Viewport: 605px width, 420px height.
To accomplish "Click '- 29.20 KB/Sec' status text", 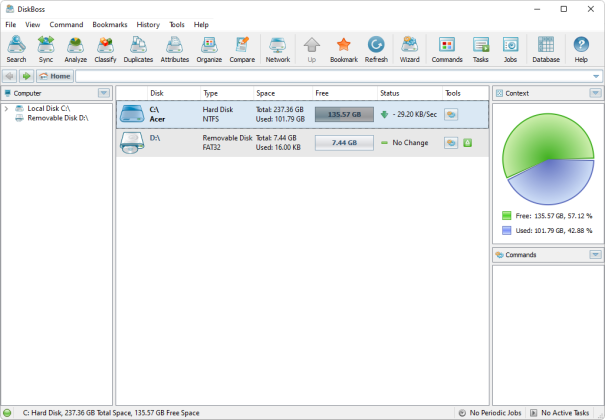I will [415, 115].
